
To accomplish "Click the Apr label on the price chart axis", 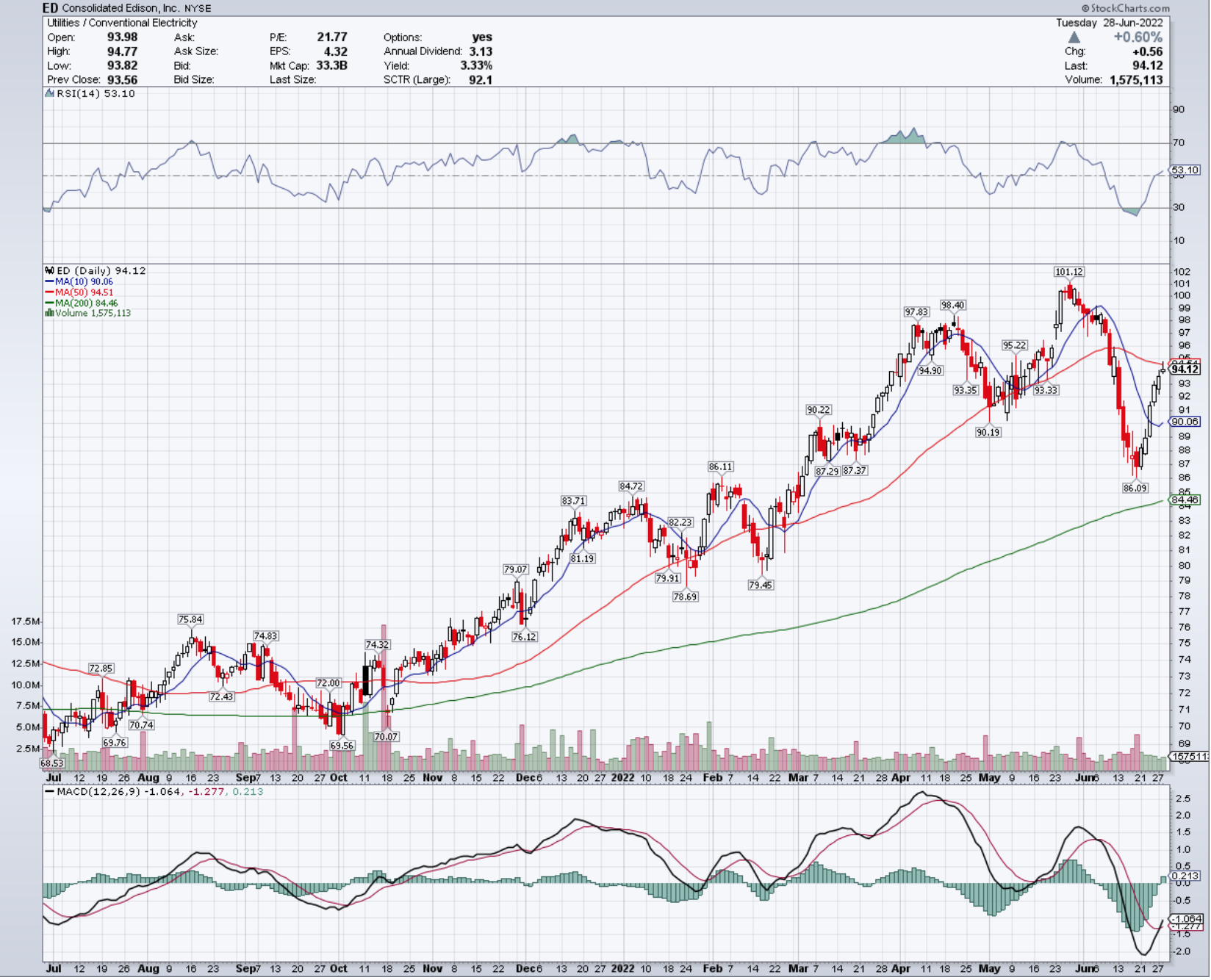I will 902,779.
